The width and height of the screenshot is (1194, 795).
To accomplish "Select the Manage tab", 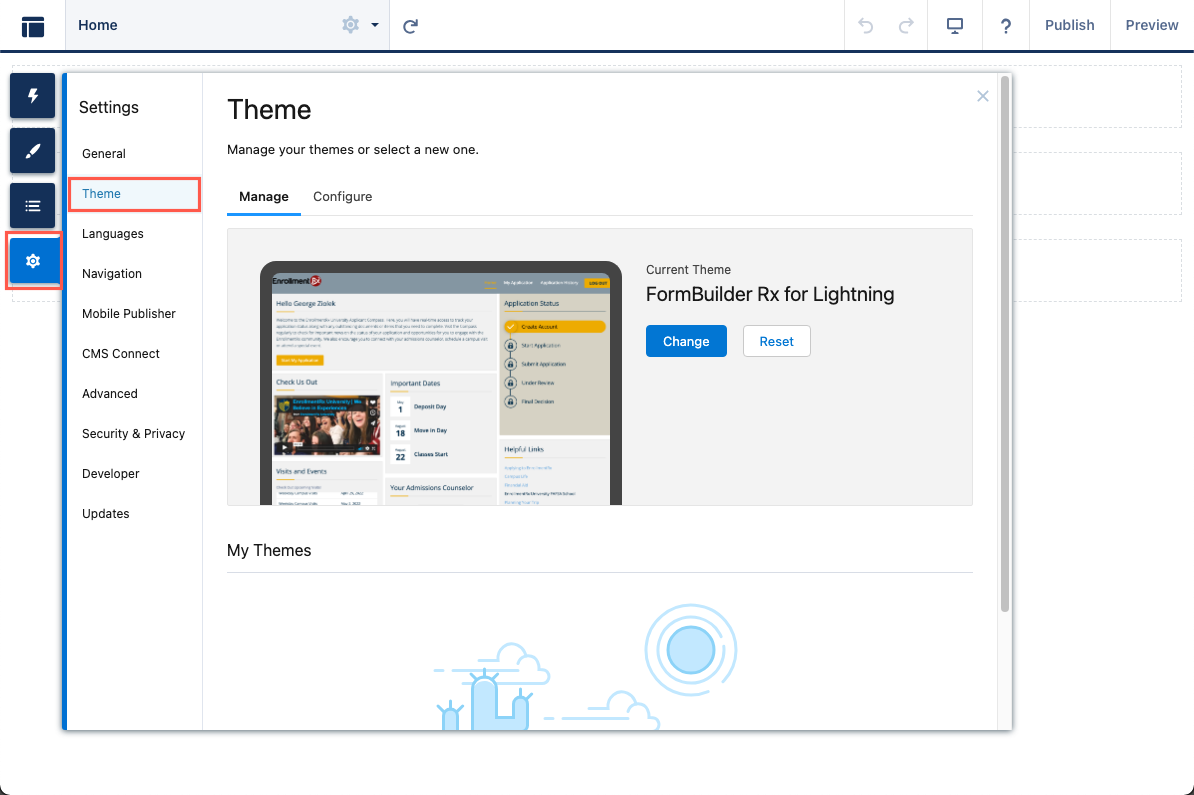I will point(264,197).
